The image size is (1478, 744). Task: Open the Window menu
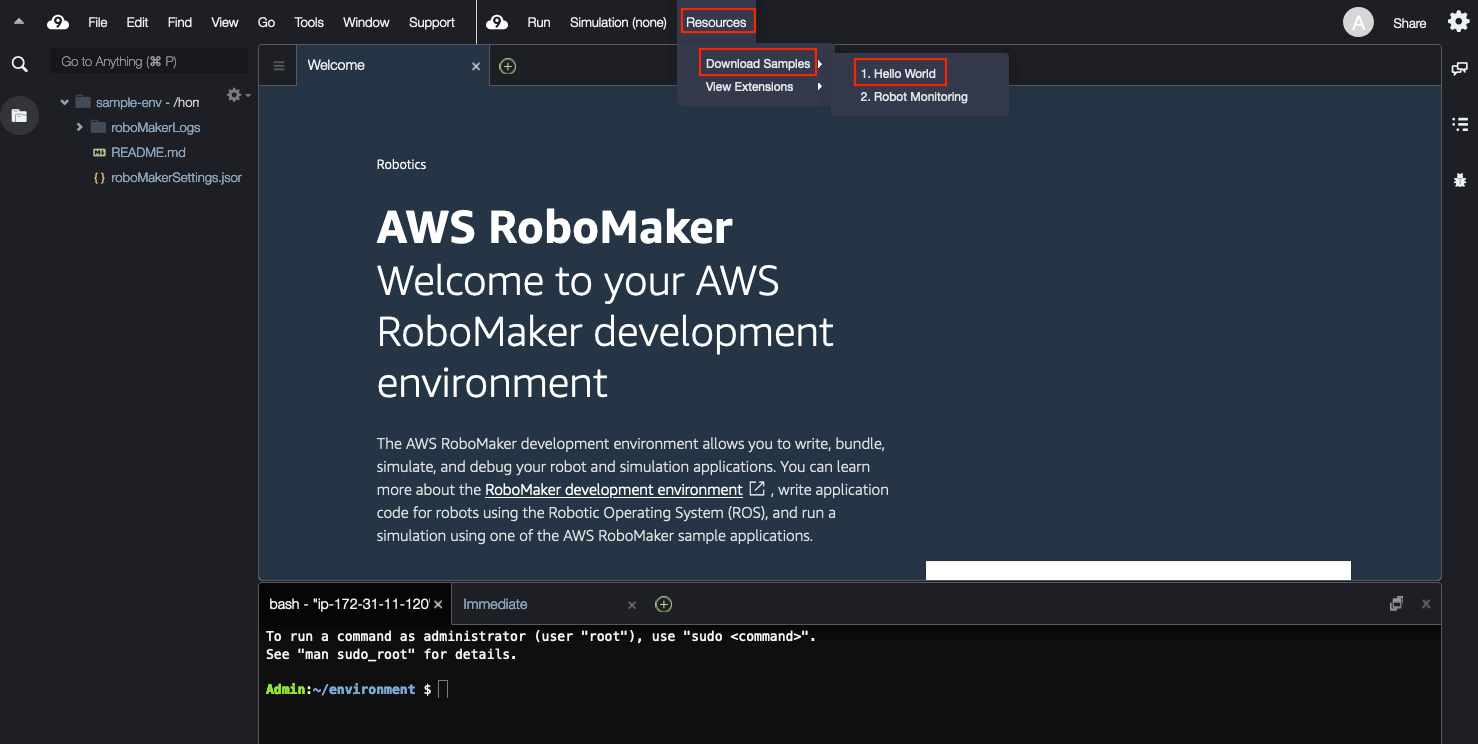tap(366, 22)
